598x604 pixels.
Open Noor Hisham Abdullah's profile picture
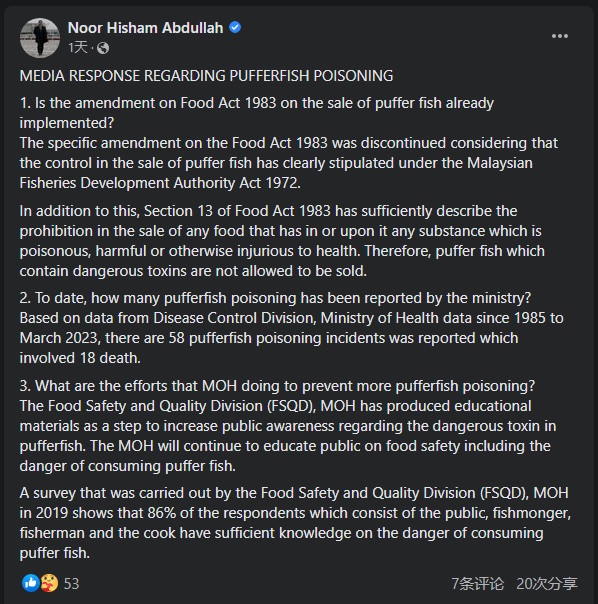coord(40,38)
